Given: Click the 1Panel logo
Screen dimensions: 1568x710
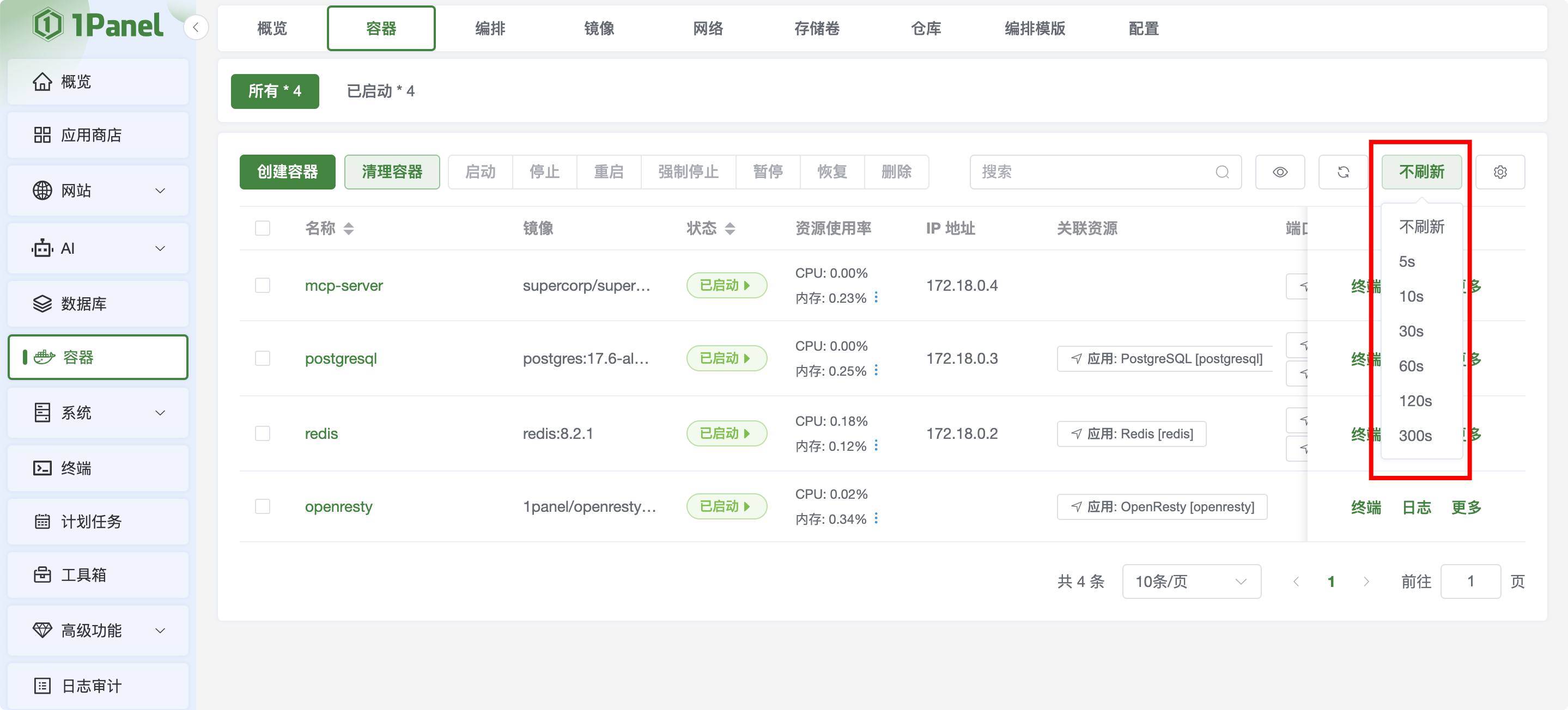Looking at the screenshot, I should [x=98, y=25].
